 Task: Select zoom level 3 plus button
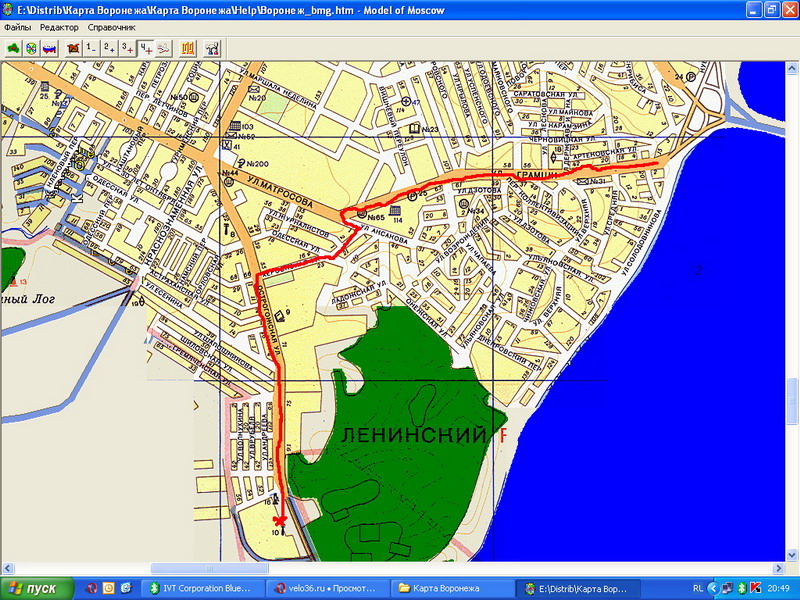tap(127, 47)
